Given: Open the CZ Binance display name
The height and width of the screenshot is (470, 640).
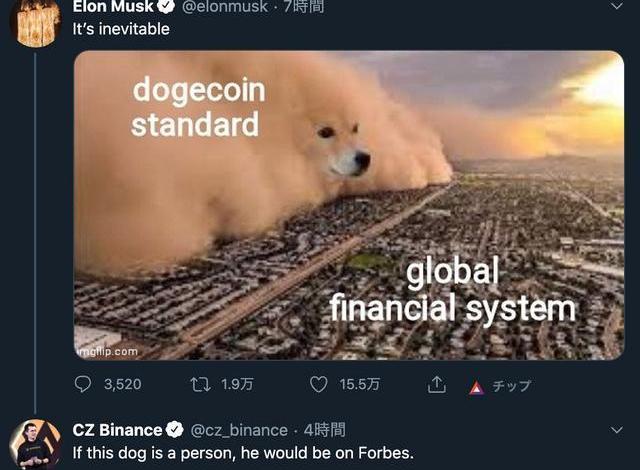Looking at the screenshot, I should 118,430.
